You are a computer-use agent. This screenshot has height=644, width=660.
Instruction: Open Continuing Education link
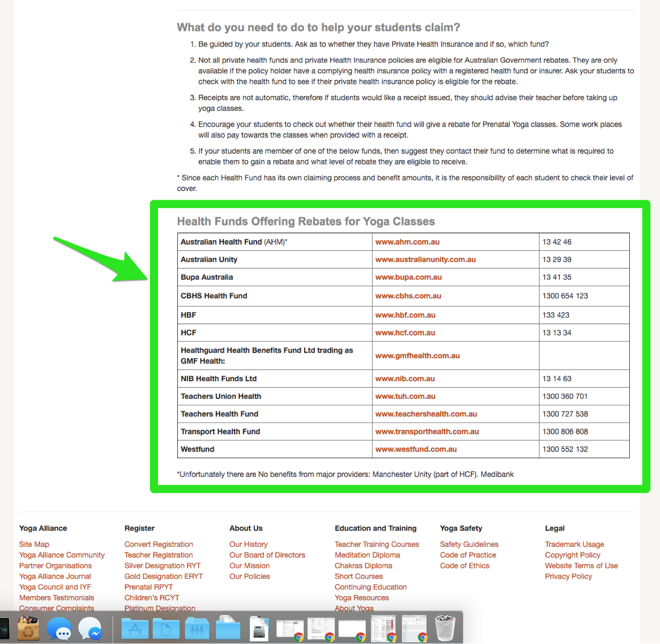tap(370, 587)
